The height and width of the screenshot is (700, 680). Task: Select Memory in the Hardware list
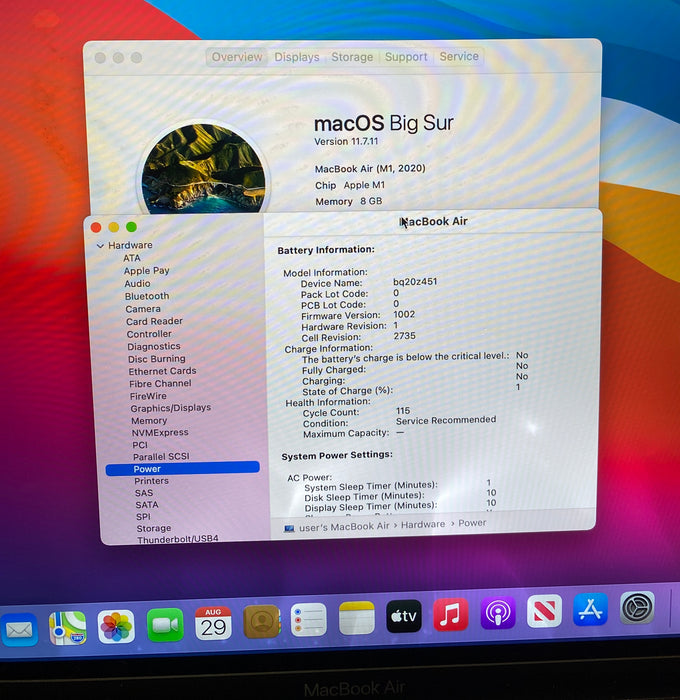click(149, 421)
